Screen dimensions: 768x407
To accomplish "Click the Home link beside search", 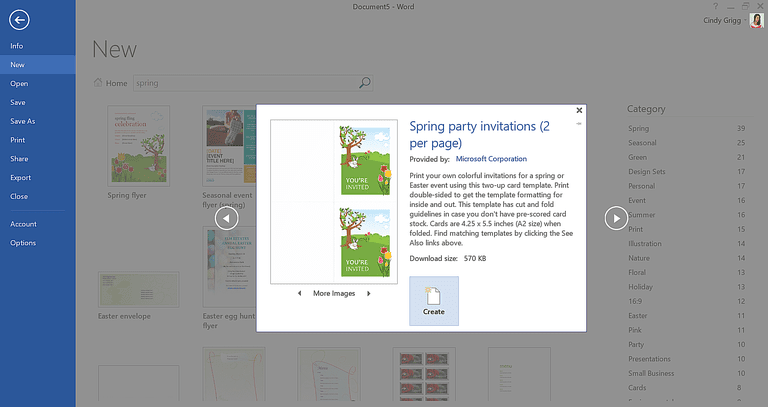I will click(x=111, y=83).
